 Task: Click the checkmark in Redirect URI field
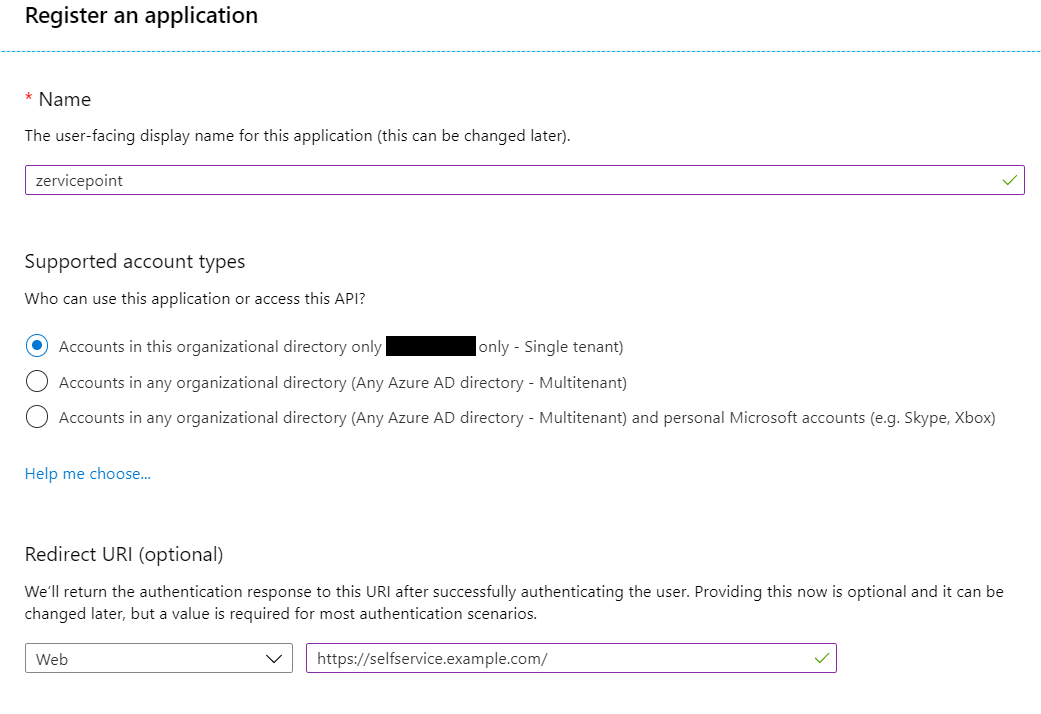pyautogui.click(x=820, y=658)
